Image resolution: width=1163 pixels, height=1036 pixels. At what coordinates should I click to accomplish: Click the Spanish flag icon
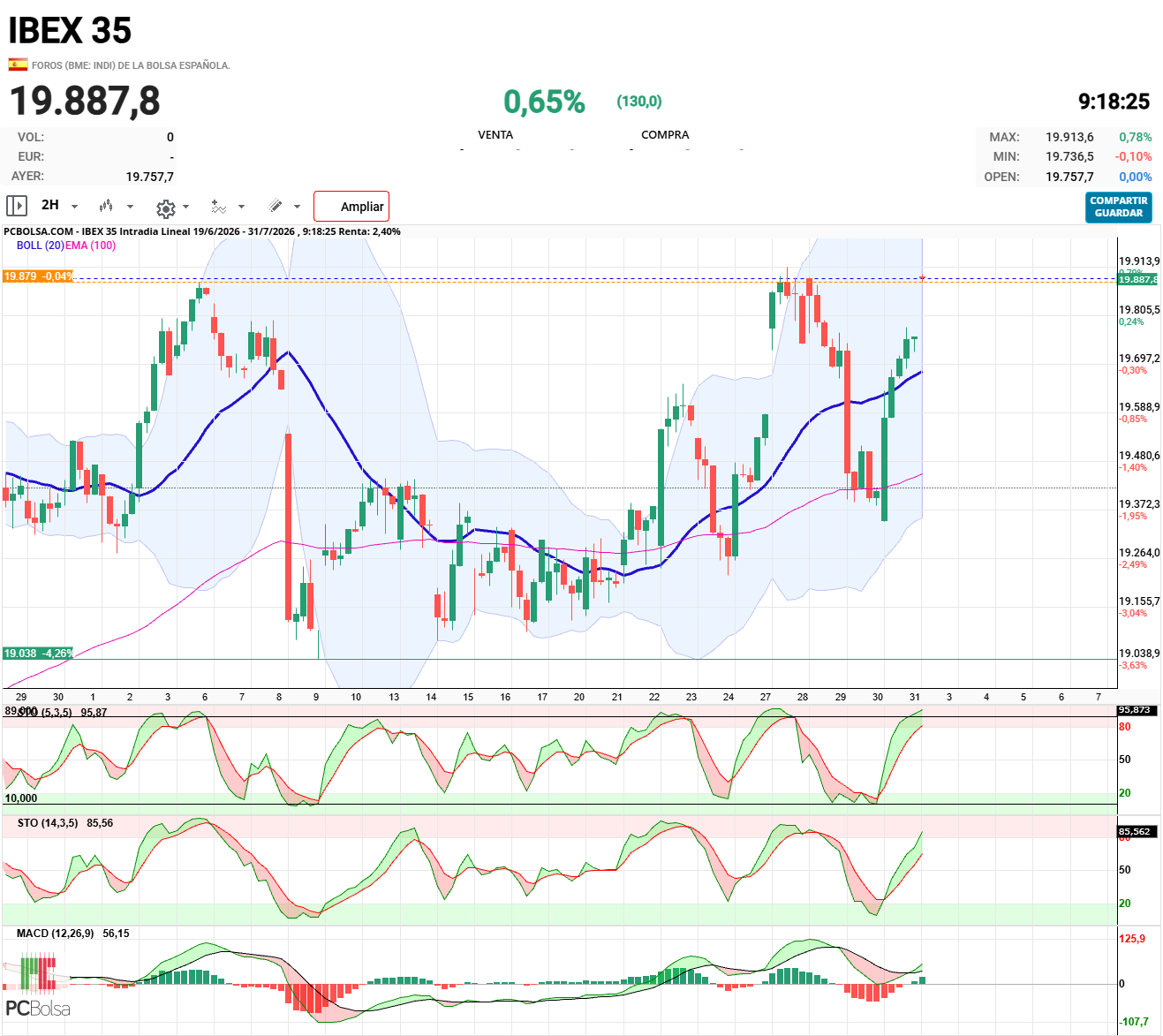[x=18, y=64]
